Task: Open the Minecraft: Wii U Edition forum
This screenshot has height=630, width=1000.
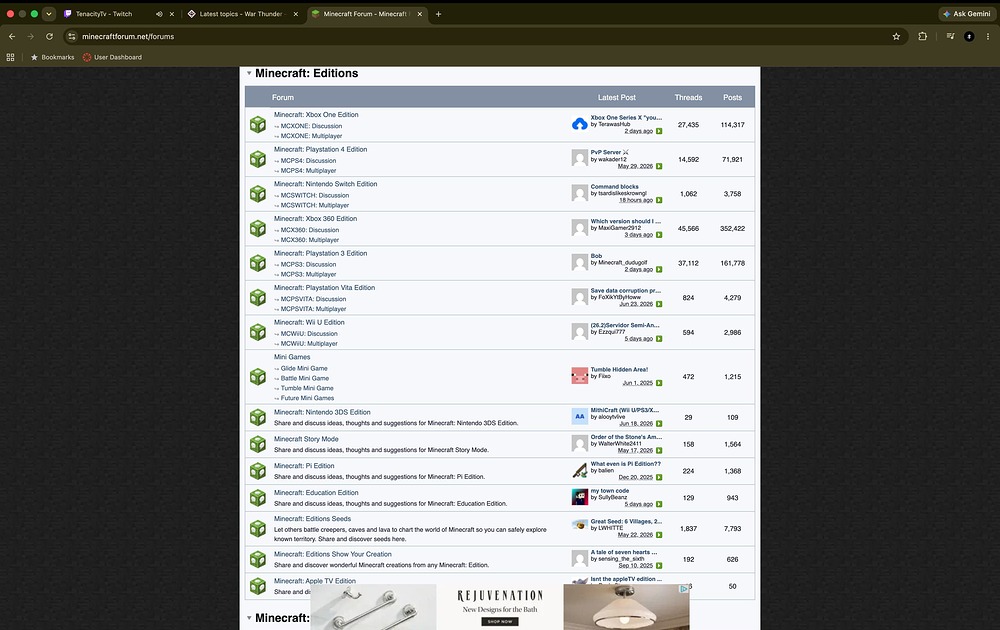Action: [x=309, y=323]
